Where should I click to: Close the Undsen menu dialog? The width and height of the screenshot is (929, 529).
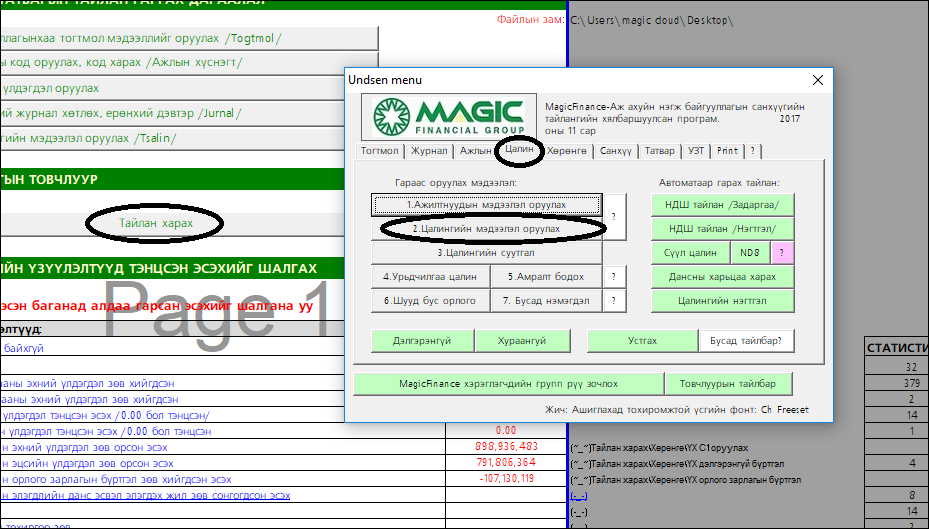pos(817,80)
